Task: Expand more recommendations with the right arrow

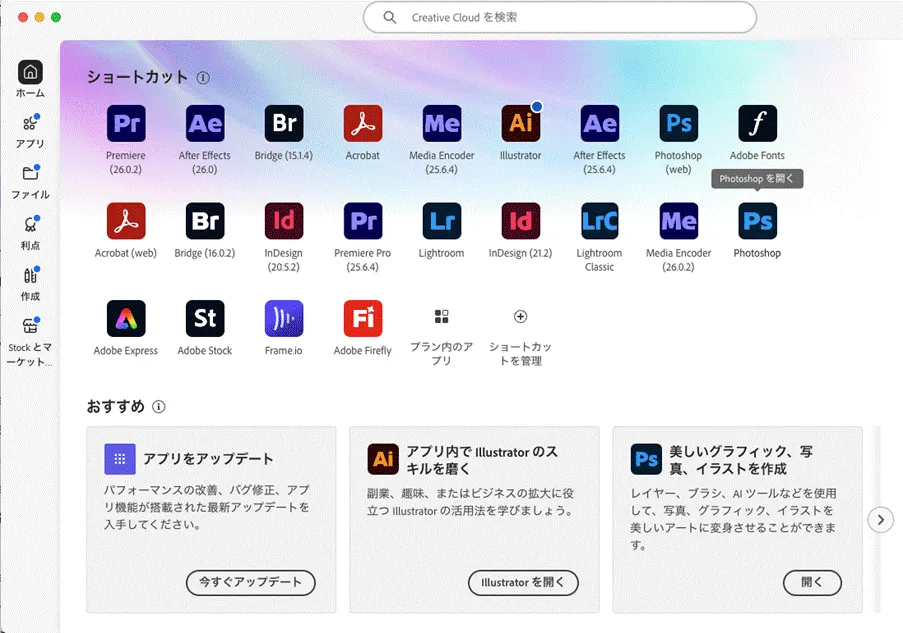Action: (881, 520)
